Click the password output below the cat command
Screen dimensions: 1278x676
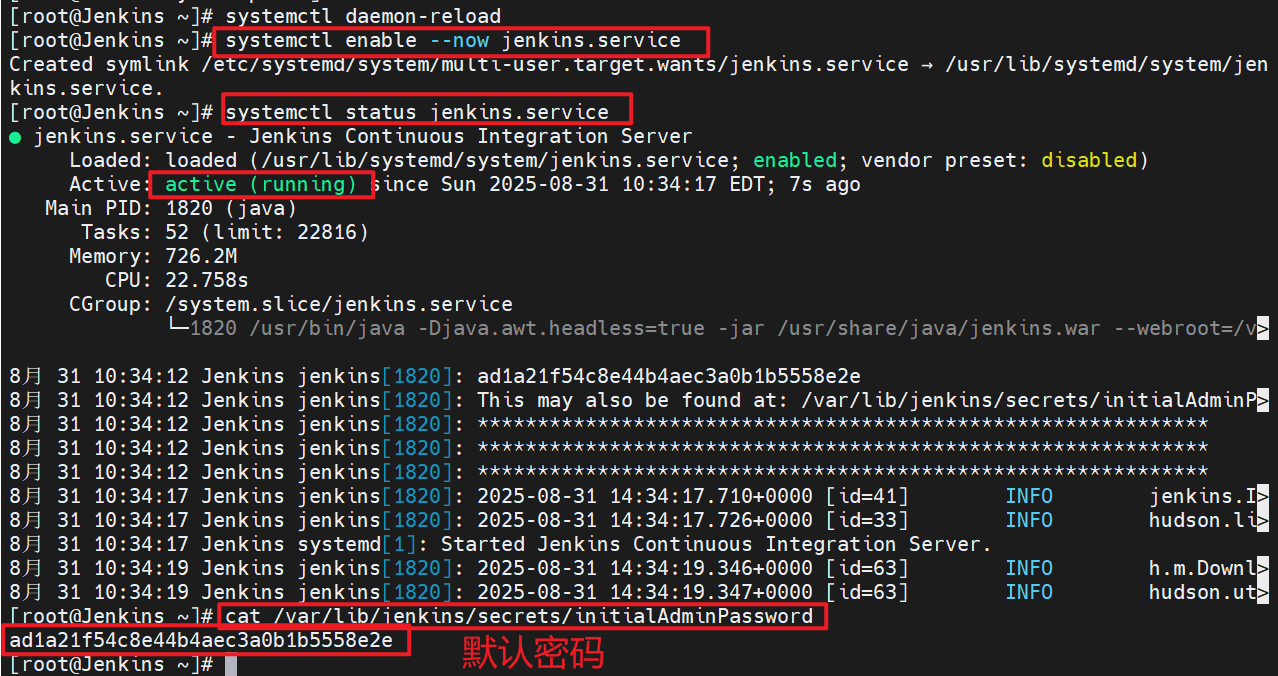click(201, 640)
